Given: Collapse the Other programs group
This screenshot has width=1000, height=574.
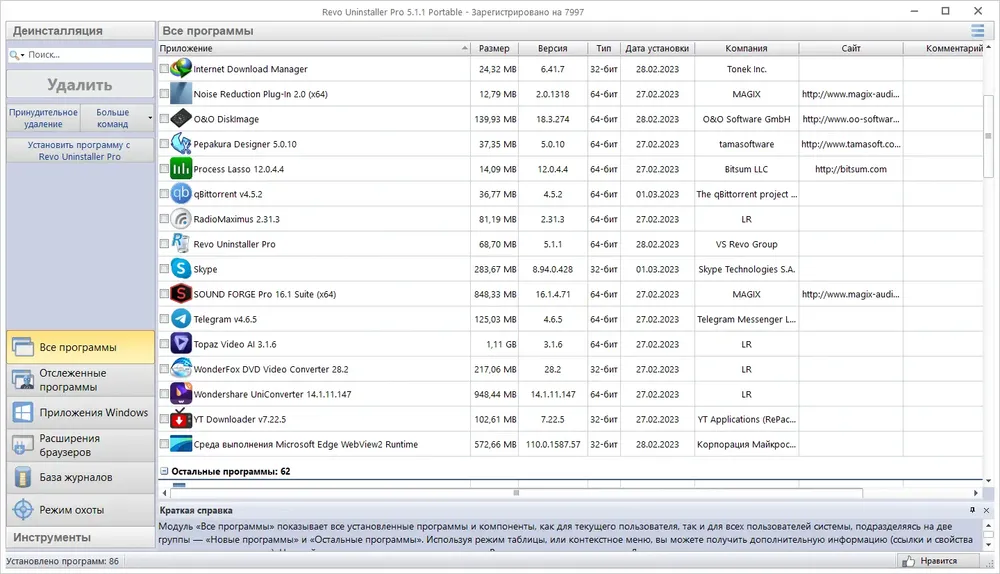Looking at the screenshot, I should point(164,471).
